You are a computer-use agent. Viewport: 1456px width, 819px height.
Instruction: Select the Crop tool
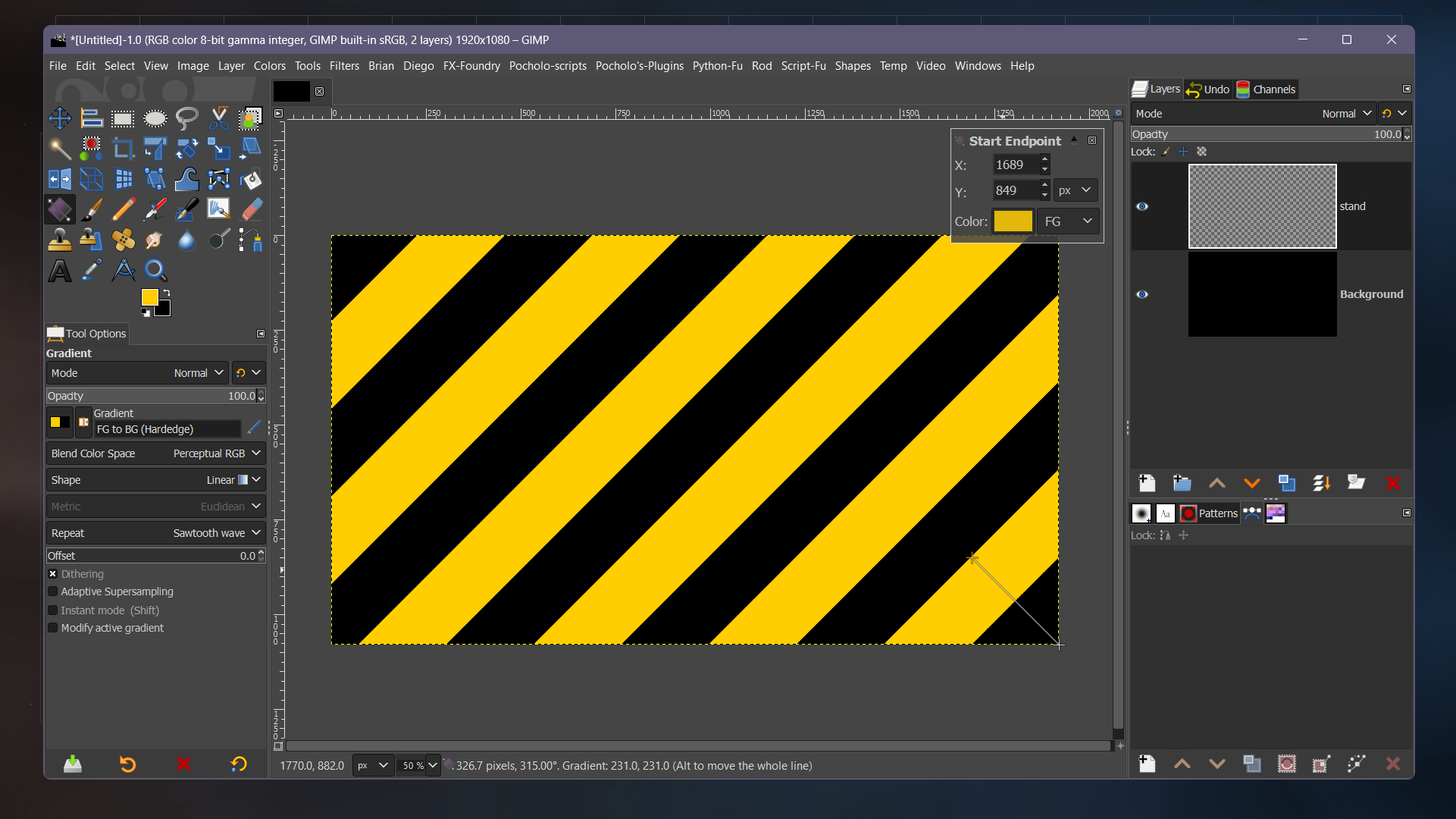pyautogui.click(x=123, y=149)
